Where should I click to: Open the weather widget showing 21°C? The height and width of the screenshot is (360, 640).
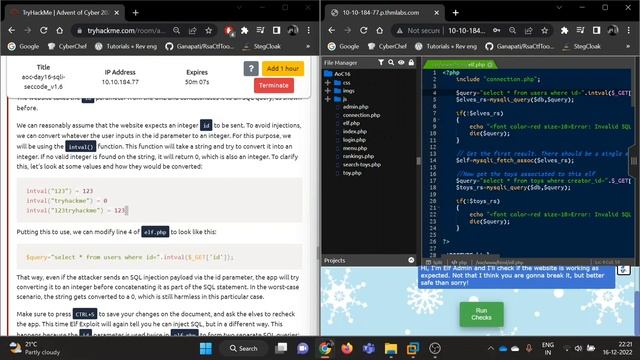pos(35,348)
